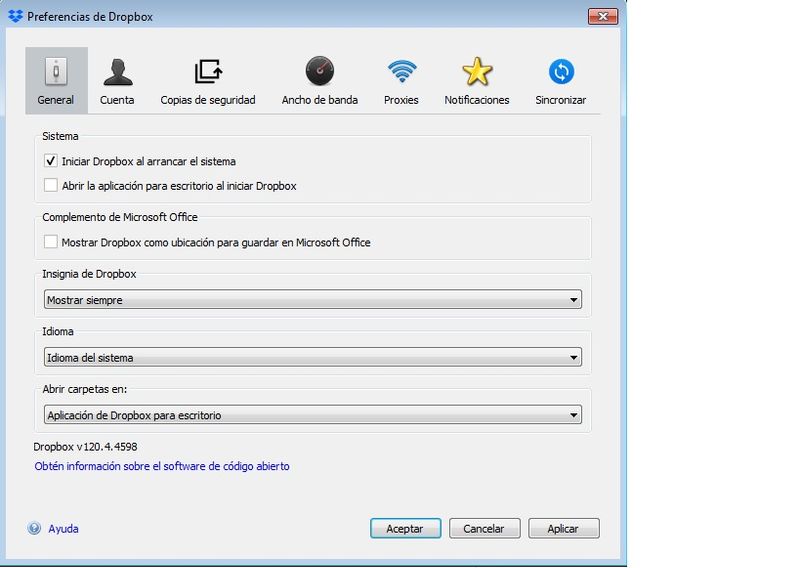Open the Idioma del sistema dropdown
This screenshot has width=800, height=568.
click(x=313, y=357)
